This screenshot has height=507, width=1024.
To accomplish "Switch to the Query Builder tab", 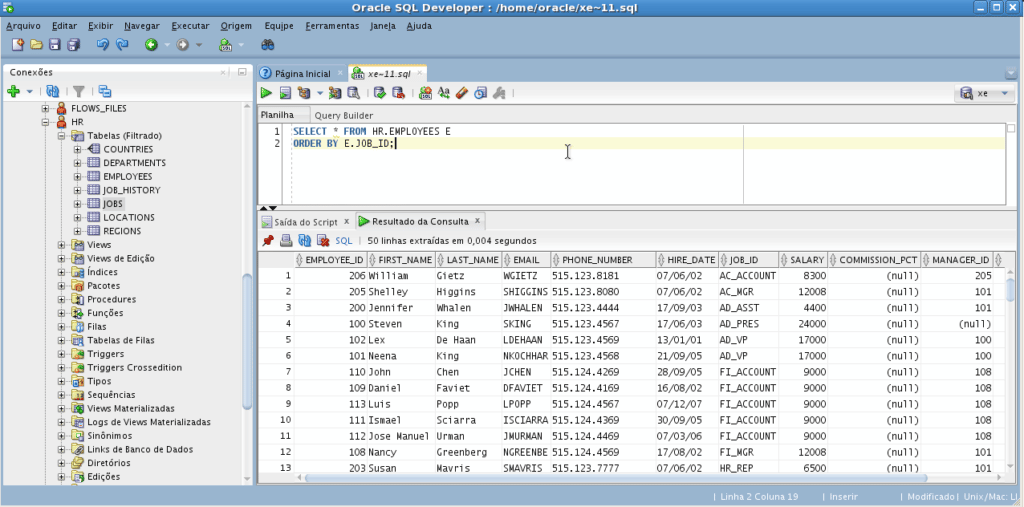I will point(343,115).
